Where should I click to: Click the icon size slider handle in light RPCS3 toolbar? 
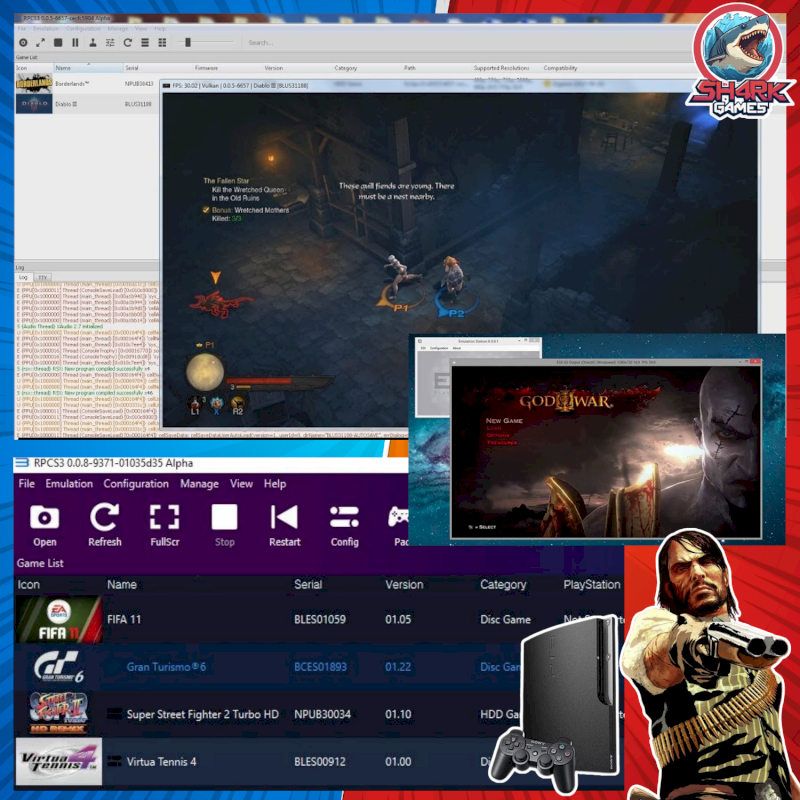point(188,42)
